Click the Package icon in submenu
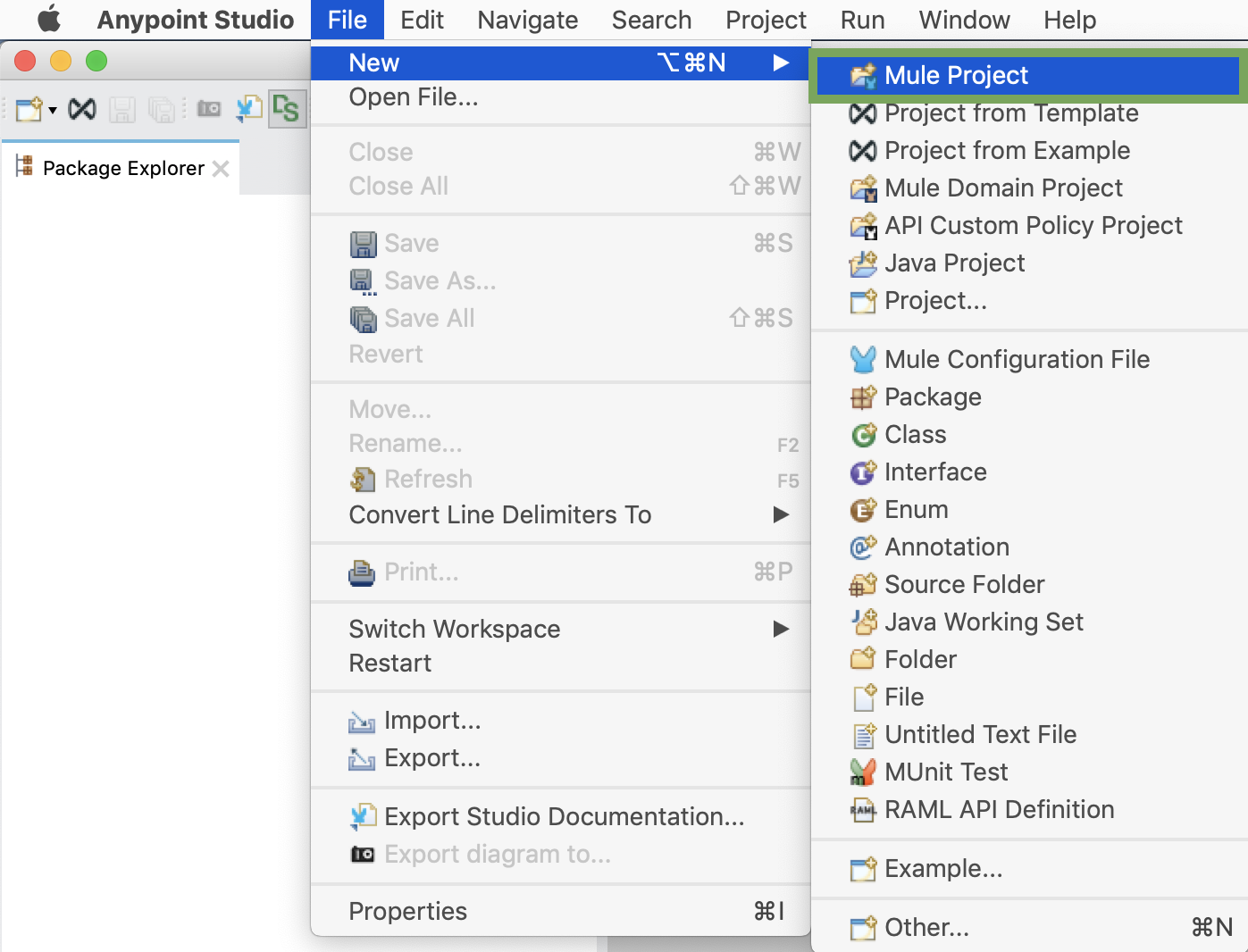 tap(862, 397)
